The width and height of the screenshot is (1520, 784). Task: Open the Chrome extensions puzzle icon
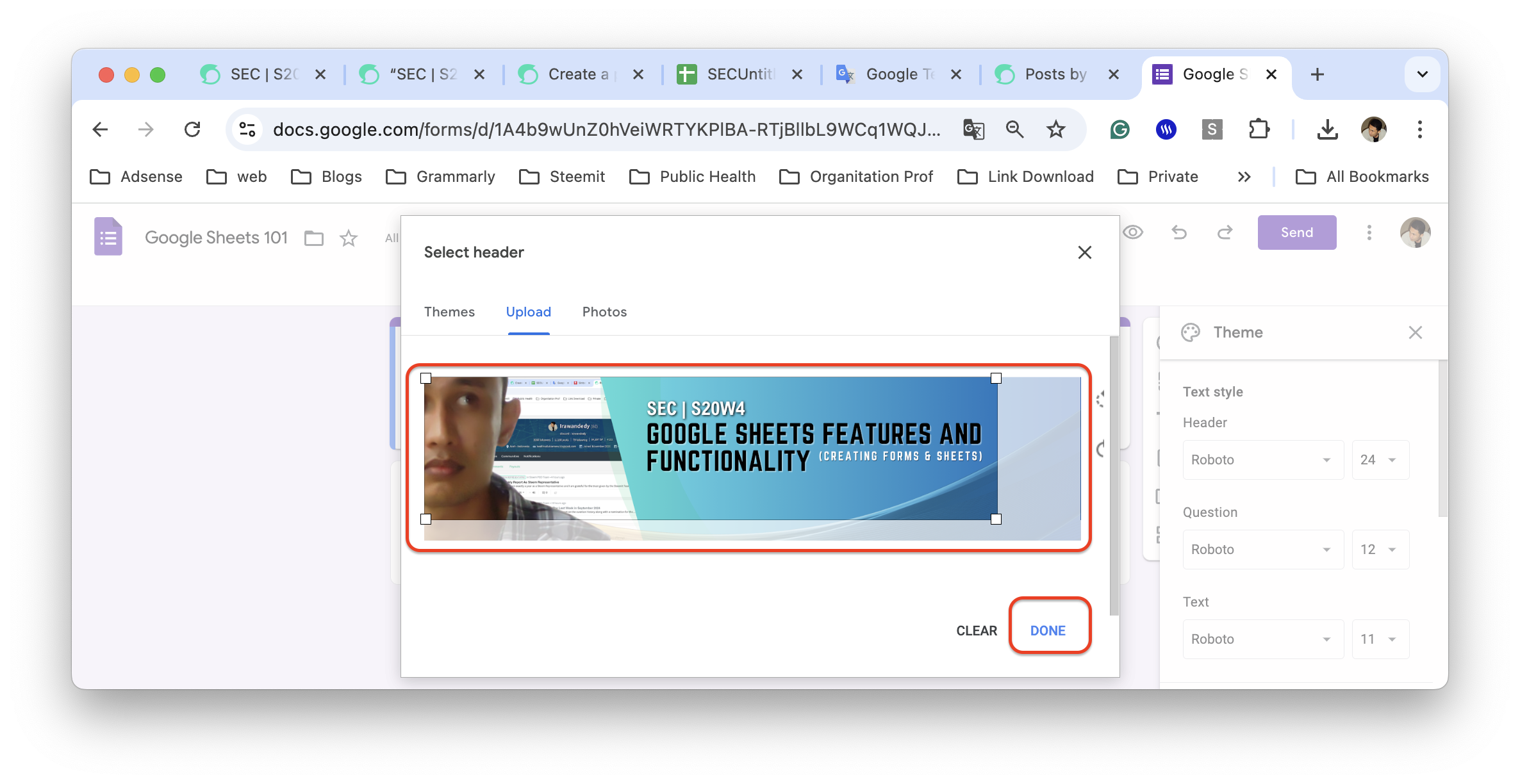click(x=1259, y=129)
